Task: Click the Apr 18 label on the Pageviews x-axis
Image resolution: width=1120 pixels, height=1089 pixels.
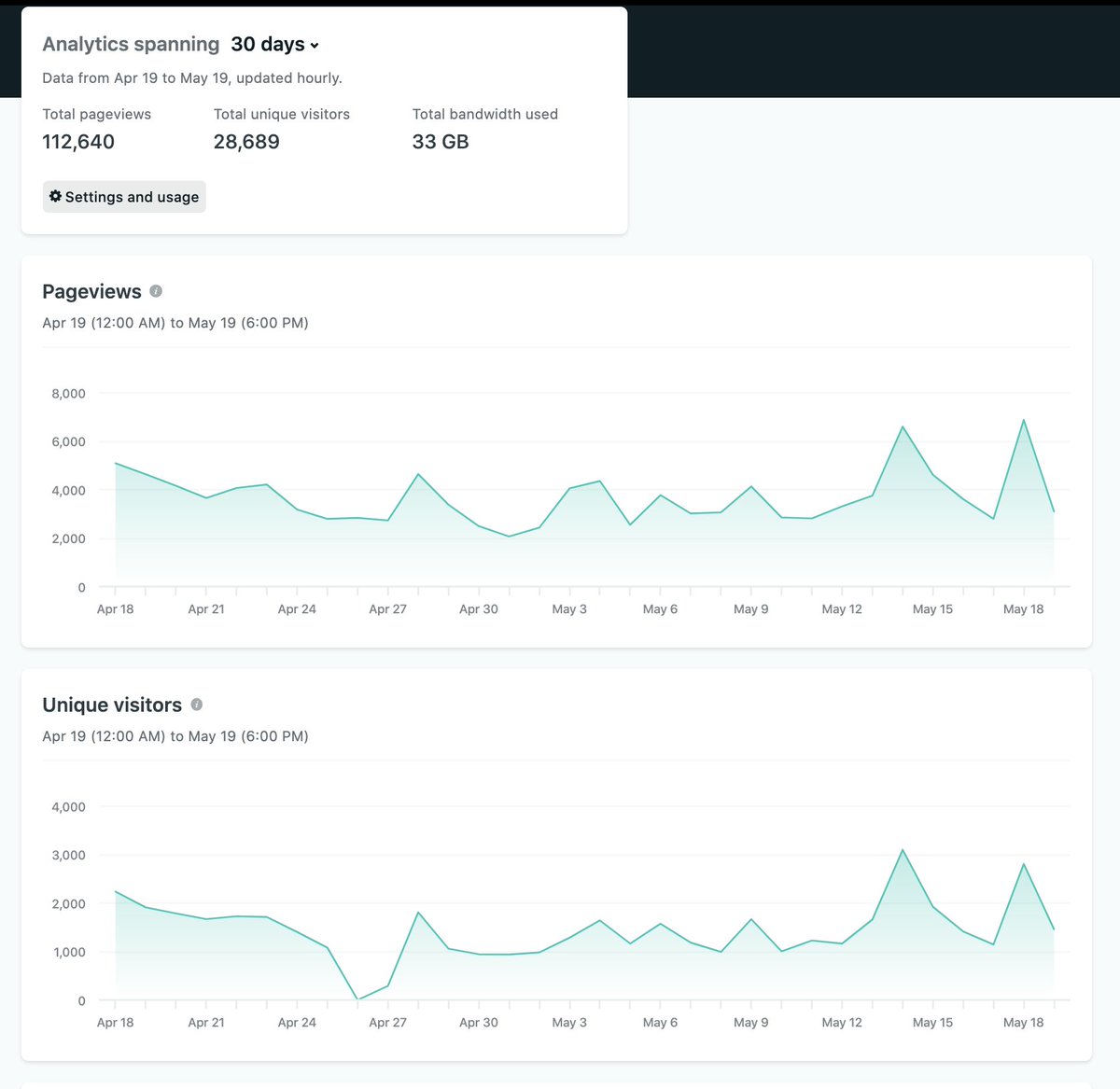Action: coord(115,608)
